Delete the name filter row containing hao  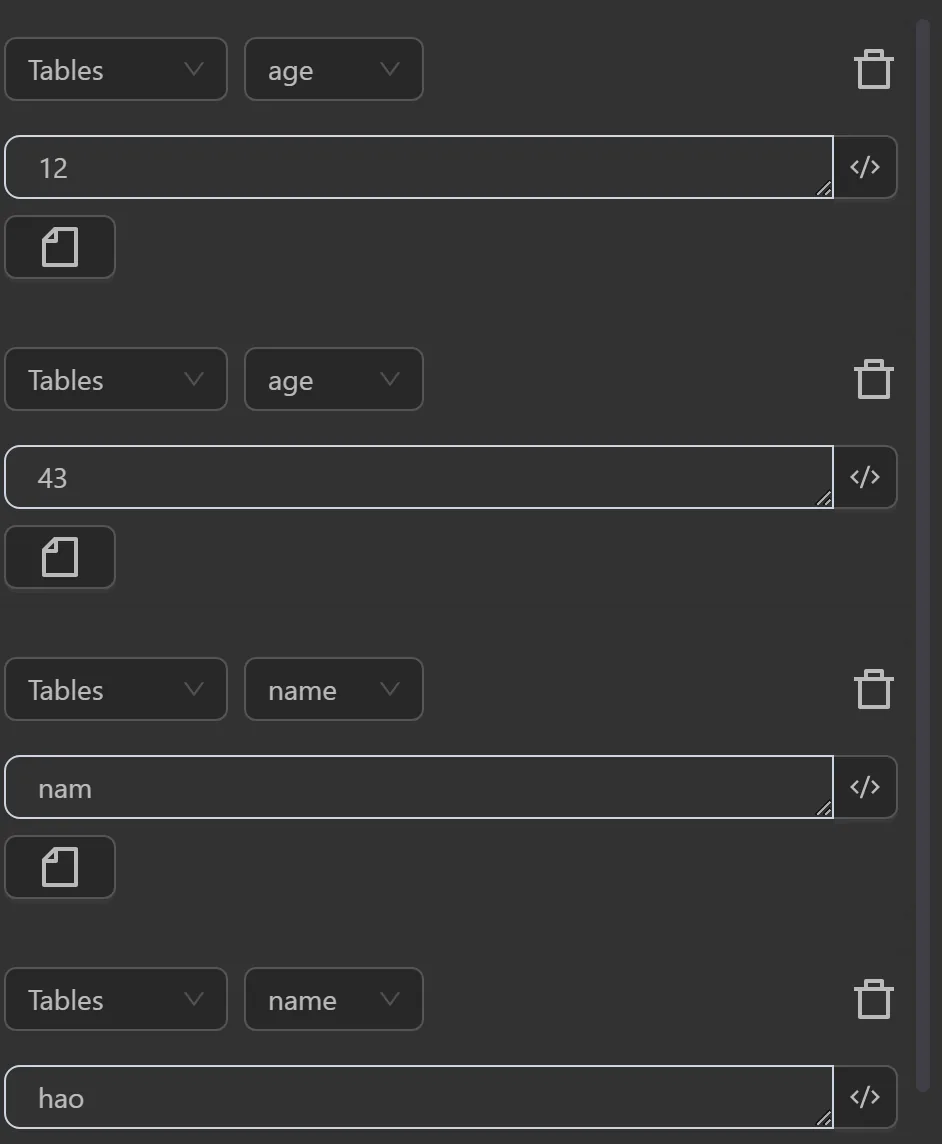coord(873,998)
